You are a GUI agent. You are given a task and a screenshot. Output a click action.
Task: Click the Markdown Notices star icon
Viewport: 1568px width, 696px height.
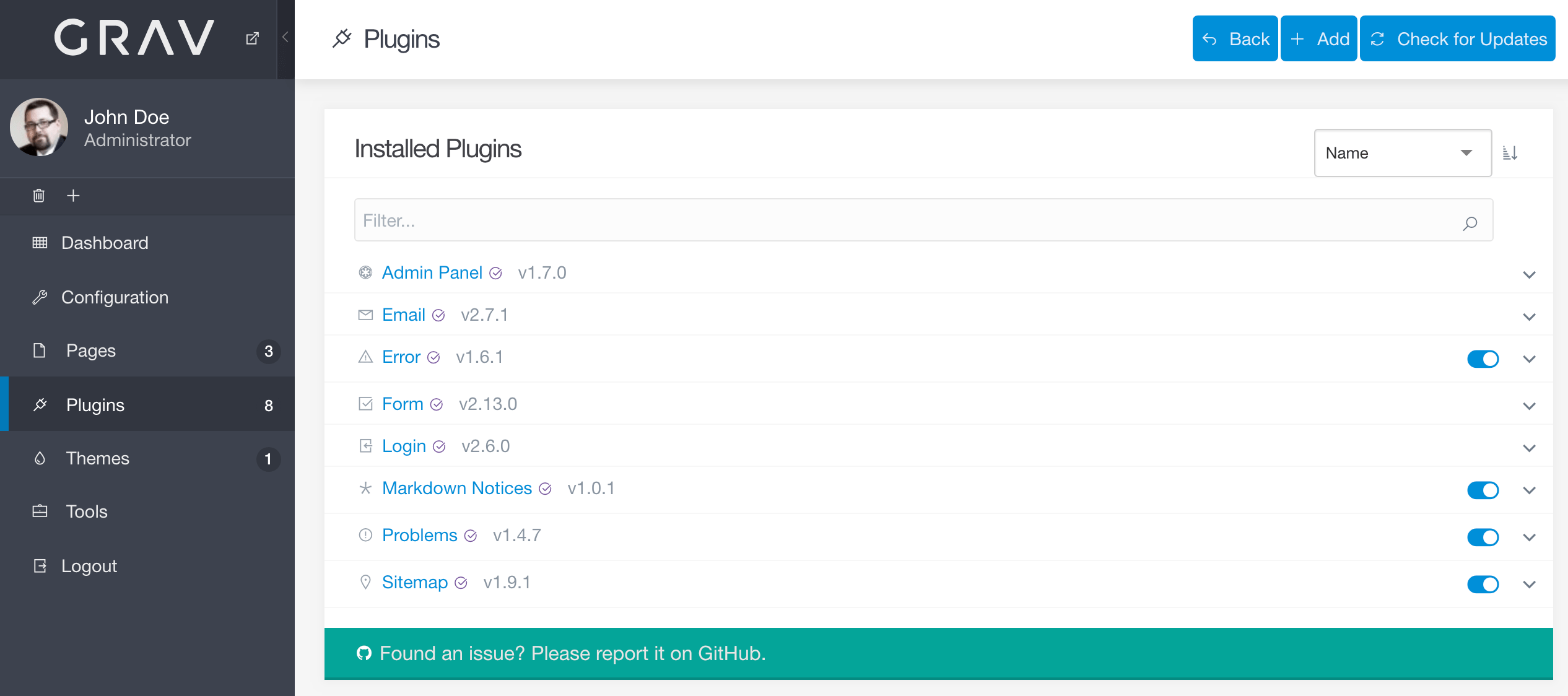pyautogui.click(x=364, y=488)
